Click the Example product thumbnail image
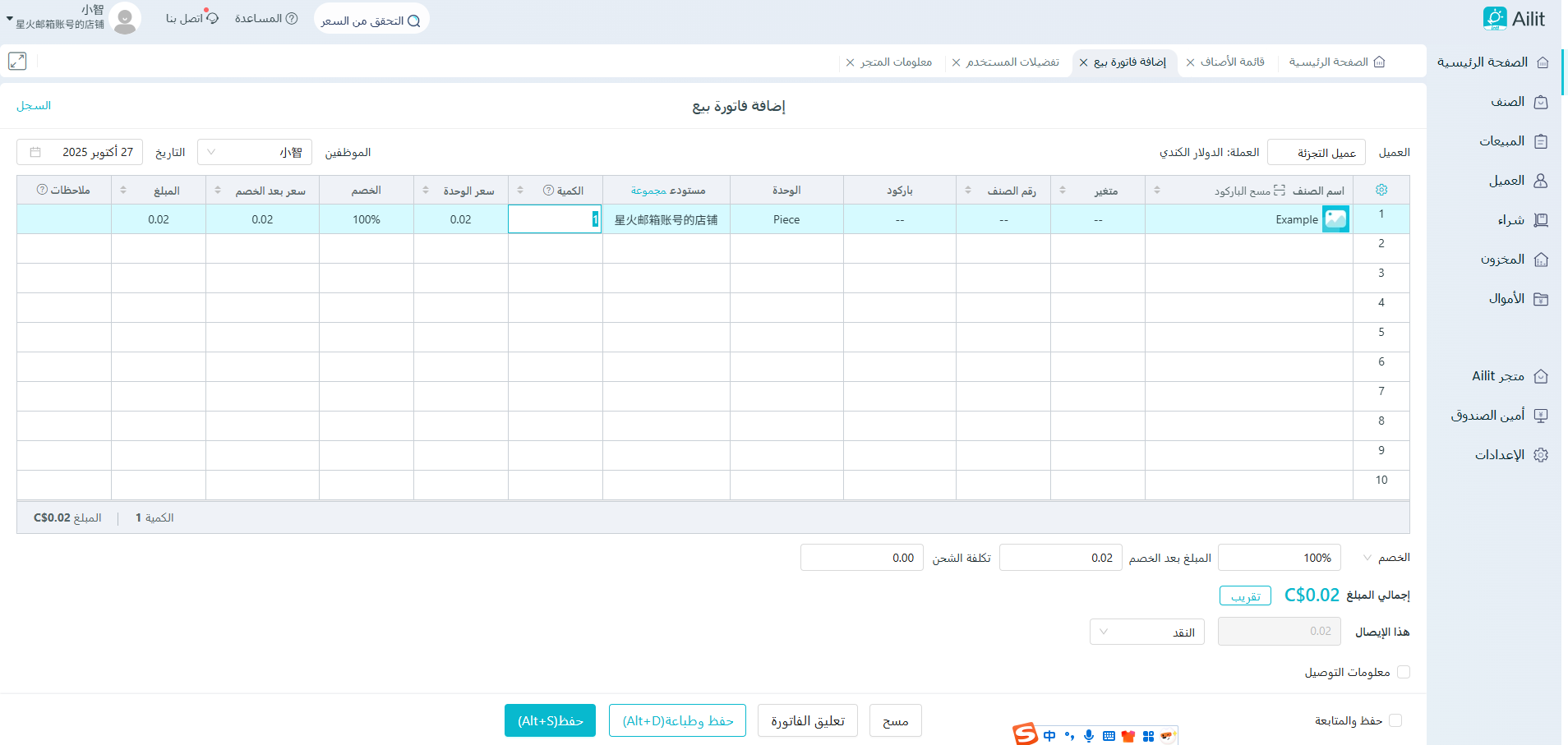 (1335, 219)
